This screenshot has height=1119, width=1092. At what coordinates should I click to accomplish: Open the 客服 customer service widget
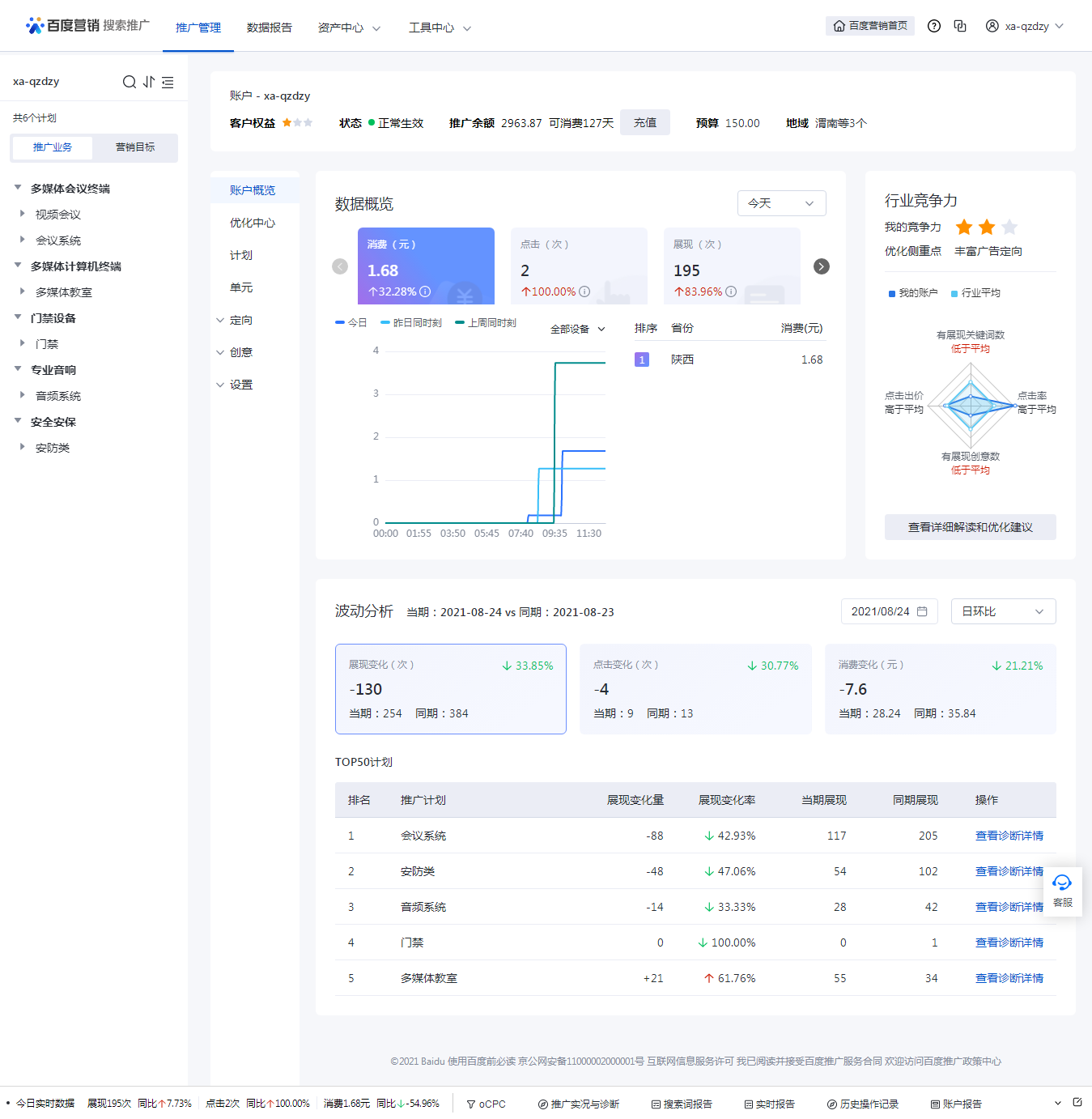coord(1061,890)
